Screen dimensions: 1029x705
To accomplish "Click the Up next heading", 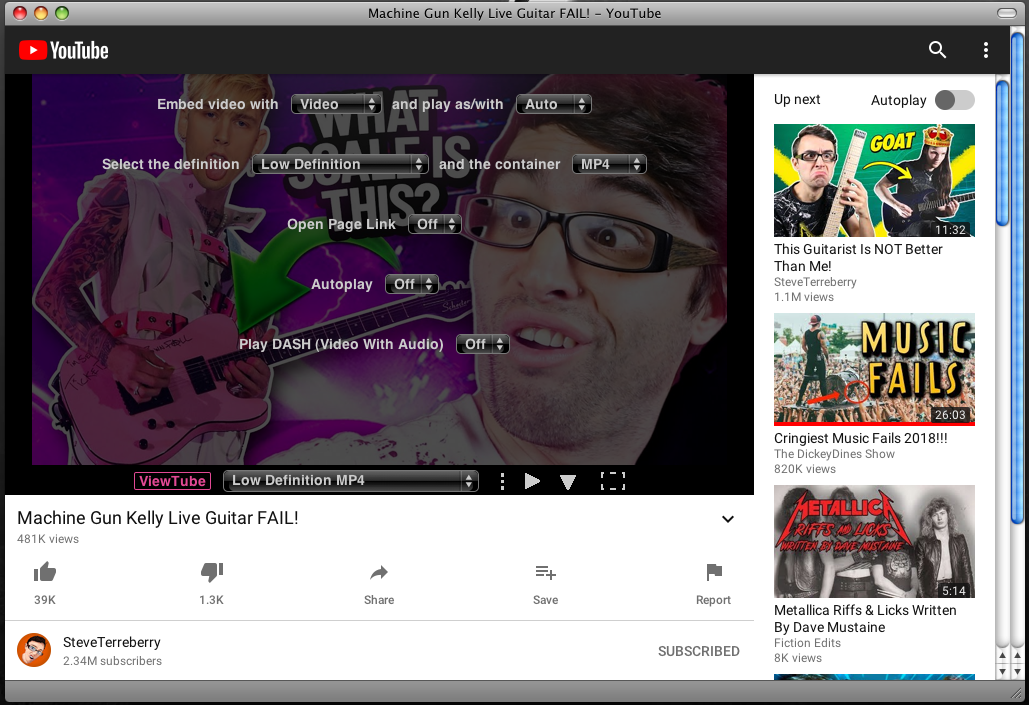I will click(x=797, y=99).
